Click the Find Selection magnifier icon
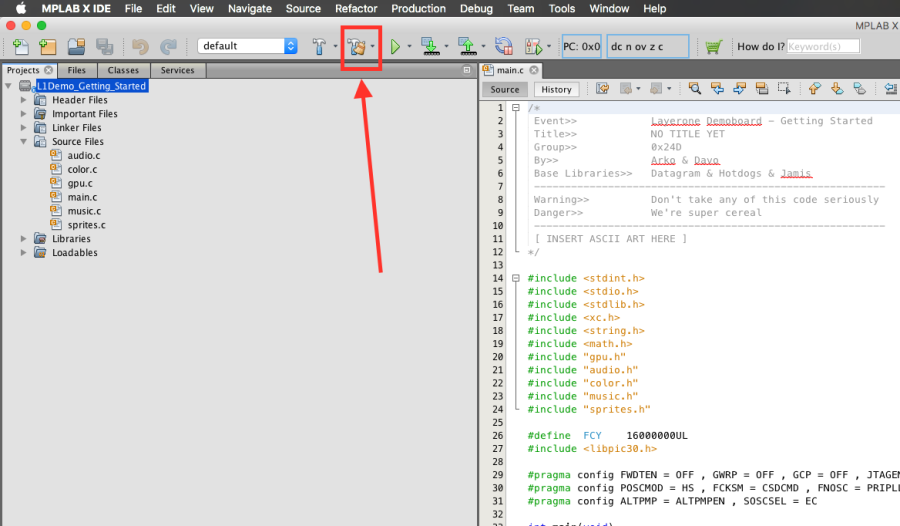This screenshot has width=900, height=526. point(693,89)
